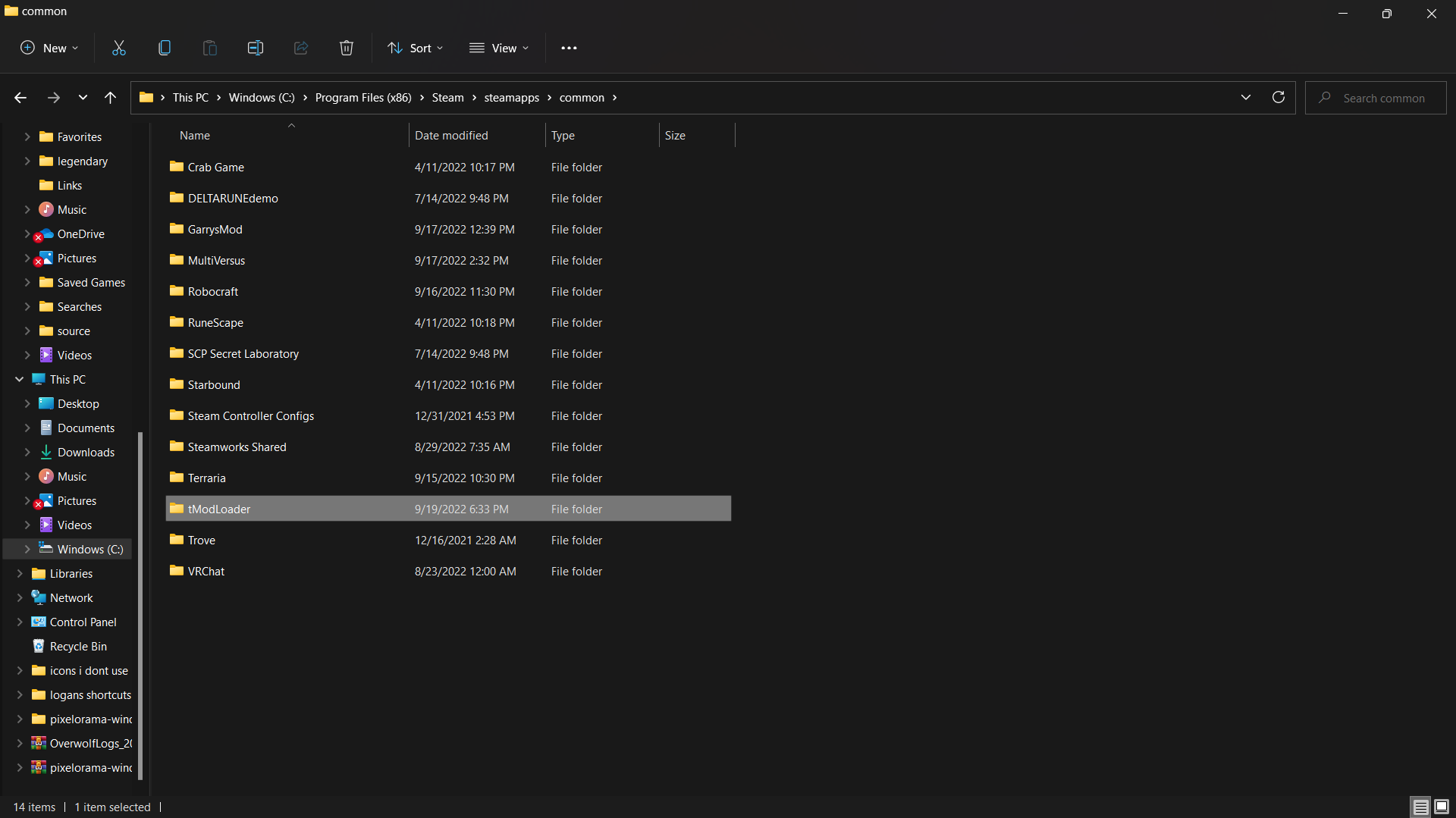Open address bar history dropdown

(1246, 97)
